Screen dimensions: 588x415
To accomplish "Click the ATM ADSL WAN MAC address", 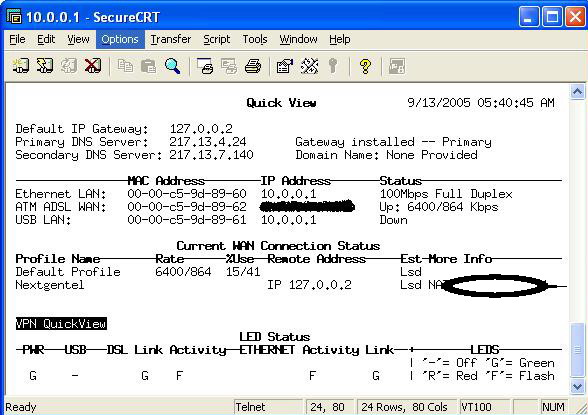I will tap(187, 207).
